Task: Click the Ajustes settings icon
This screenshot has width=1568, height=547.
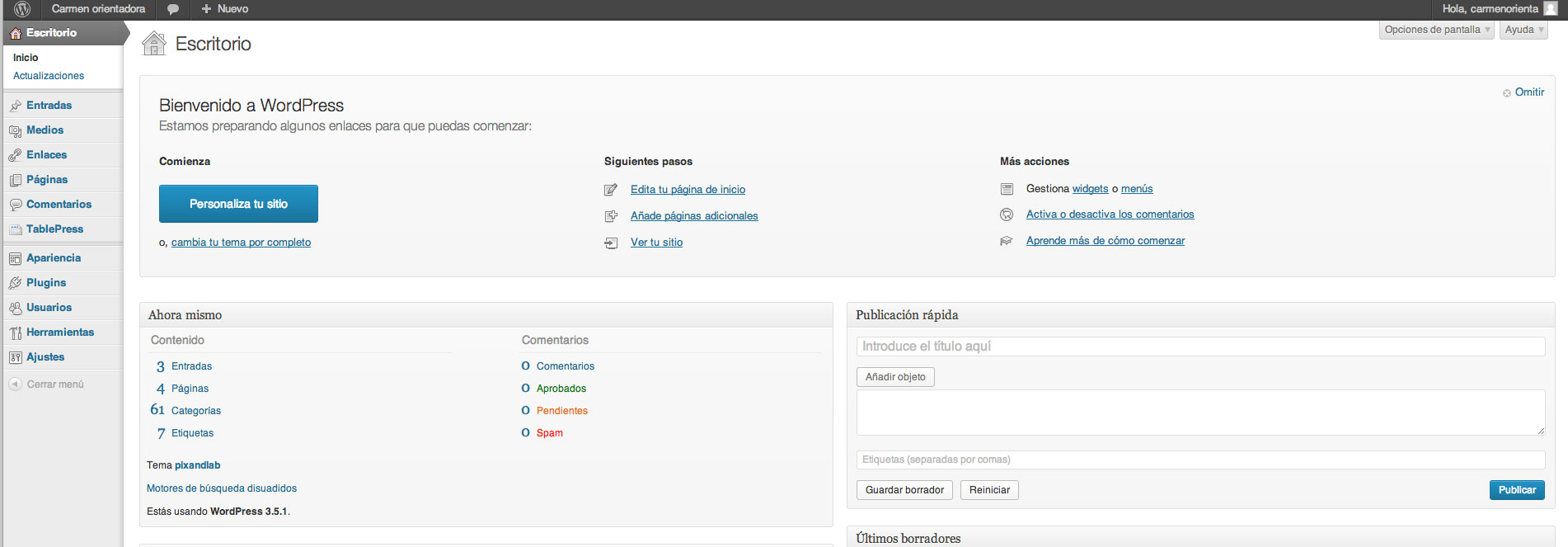Action: [16, 357]
